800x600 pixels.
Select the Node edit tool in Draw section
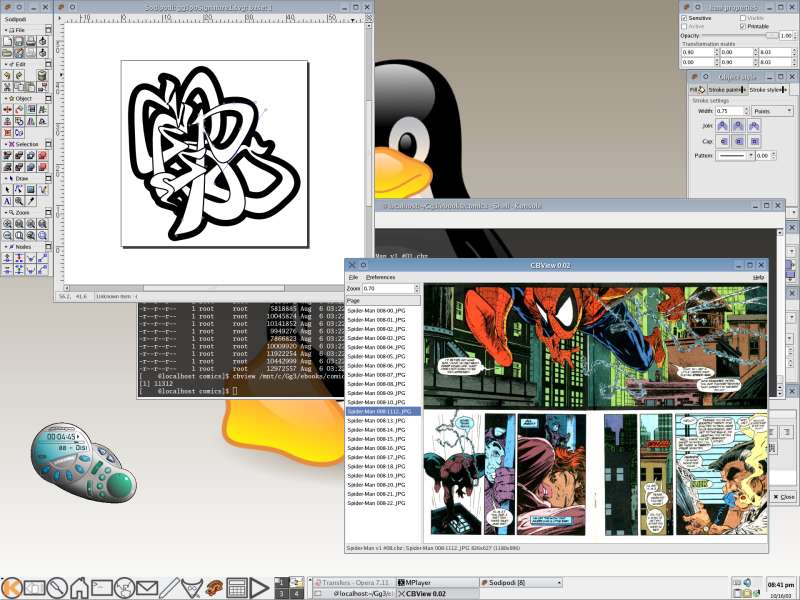click(x=18, y=189)
